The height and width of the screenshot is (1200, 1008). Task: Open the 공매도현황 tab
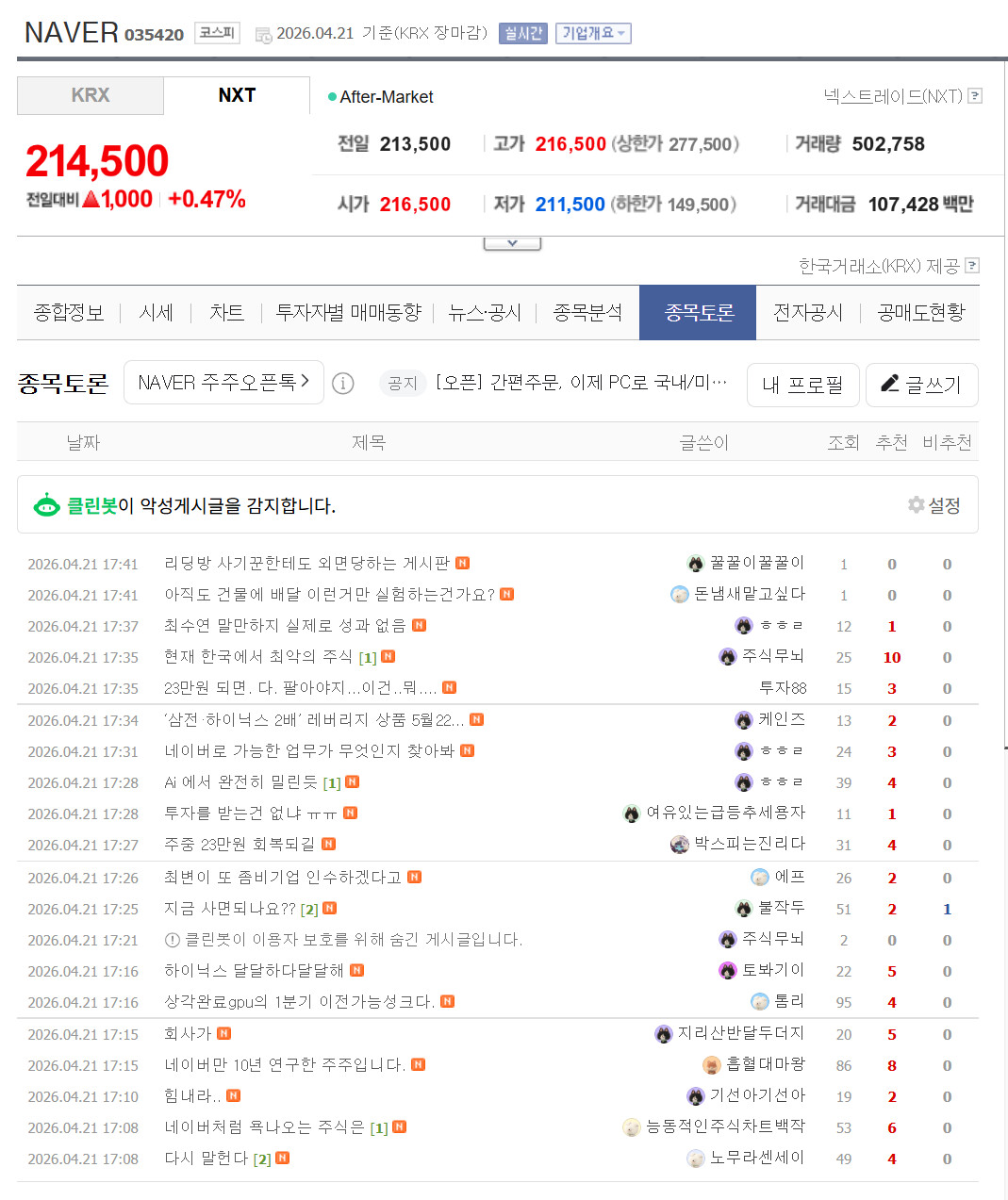point(921,312)
